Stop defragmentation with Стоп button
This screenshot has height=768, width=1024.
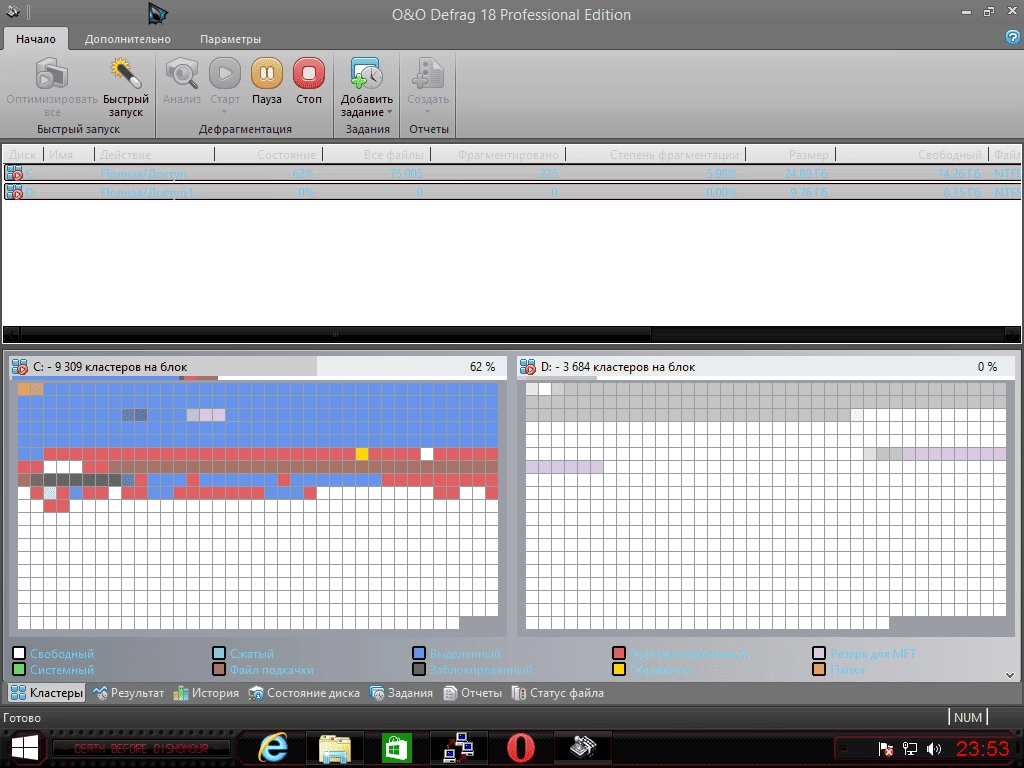pyautogui.click(x=309, y=73)
